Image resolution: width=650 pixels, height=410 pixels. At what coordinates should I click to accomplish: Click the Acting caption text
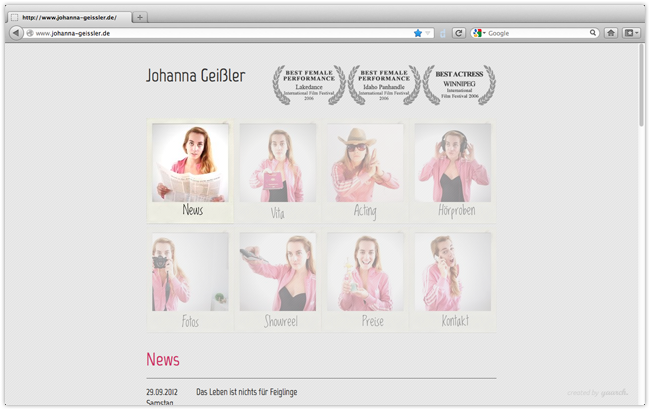pyautogui.click(x=365, y=211)
